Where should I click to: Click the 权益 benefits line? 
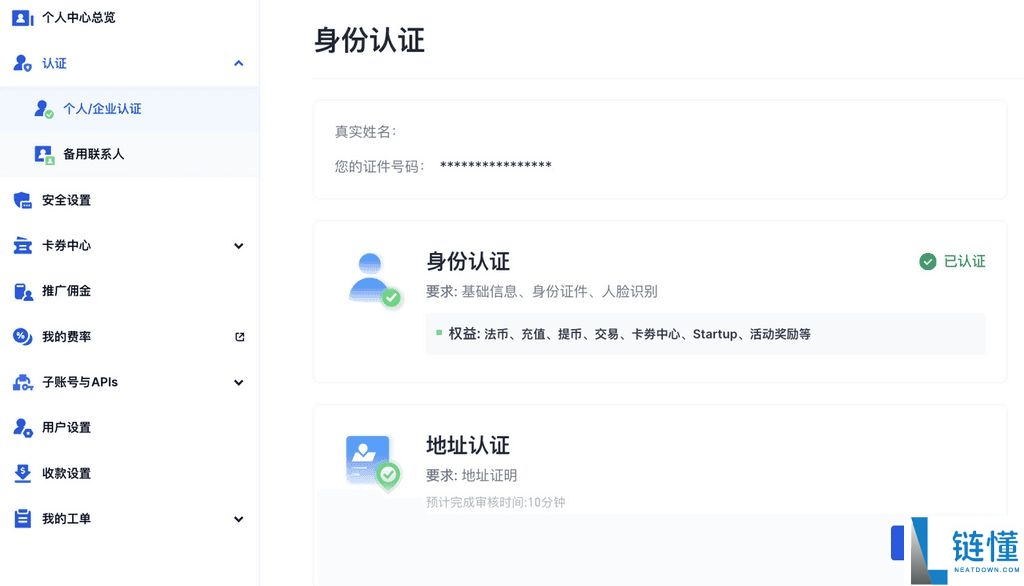click(629, 334)
